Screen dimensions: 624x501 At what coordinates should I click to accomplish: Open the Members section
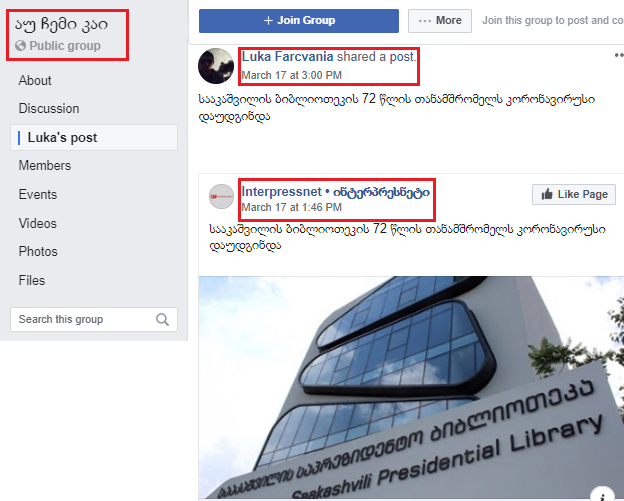coord(45,166)
